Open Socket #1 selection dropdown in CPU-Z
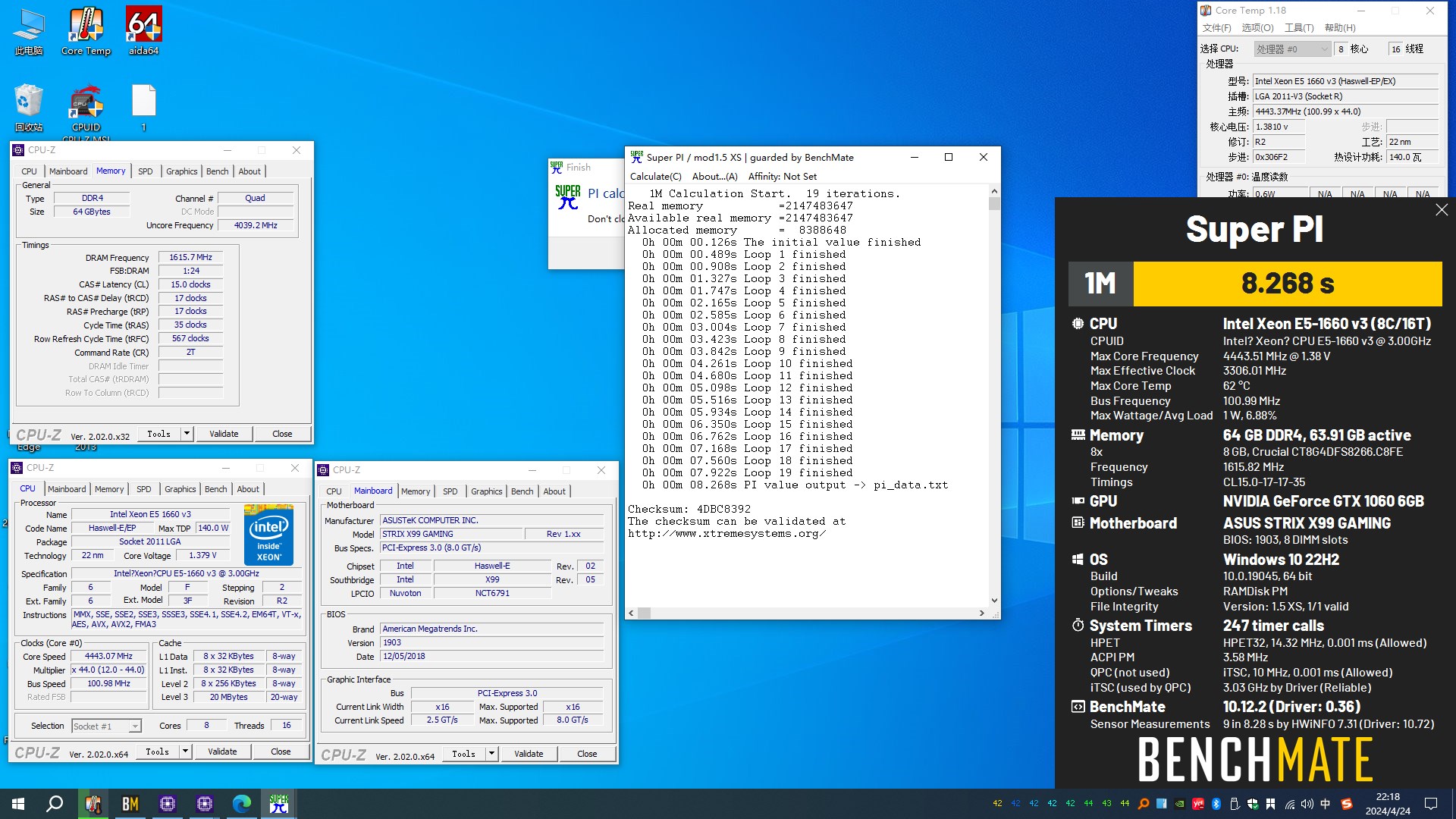1456x819 pixels. point(107,726)
